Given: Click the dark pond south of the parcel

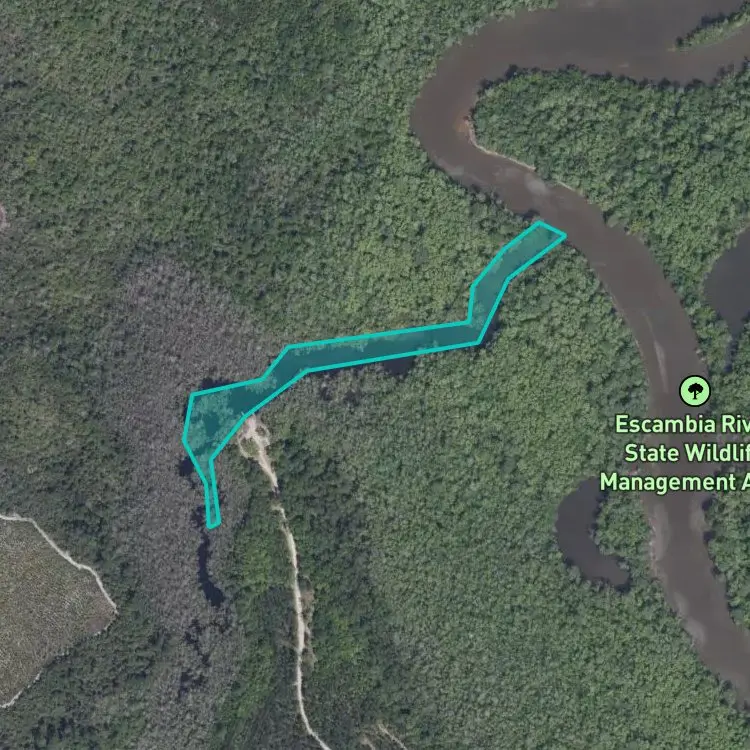Looking at the screenshot, I should pyautogui.click(x=209, y=572).
